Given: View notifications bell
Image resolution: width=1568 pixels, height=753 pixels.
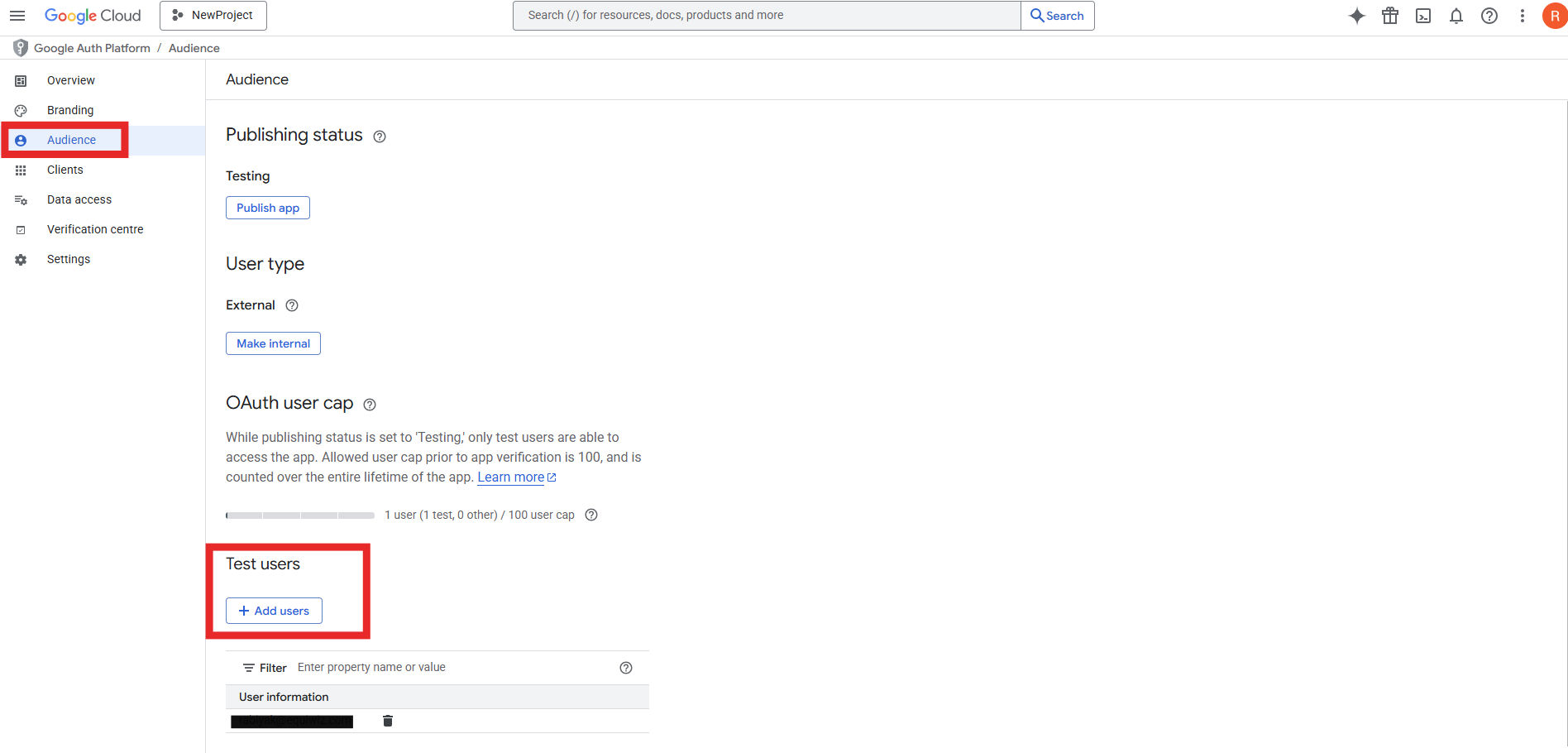Looking at the screenshot, I should pos(1456,15).
